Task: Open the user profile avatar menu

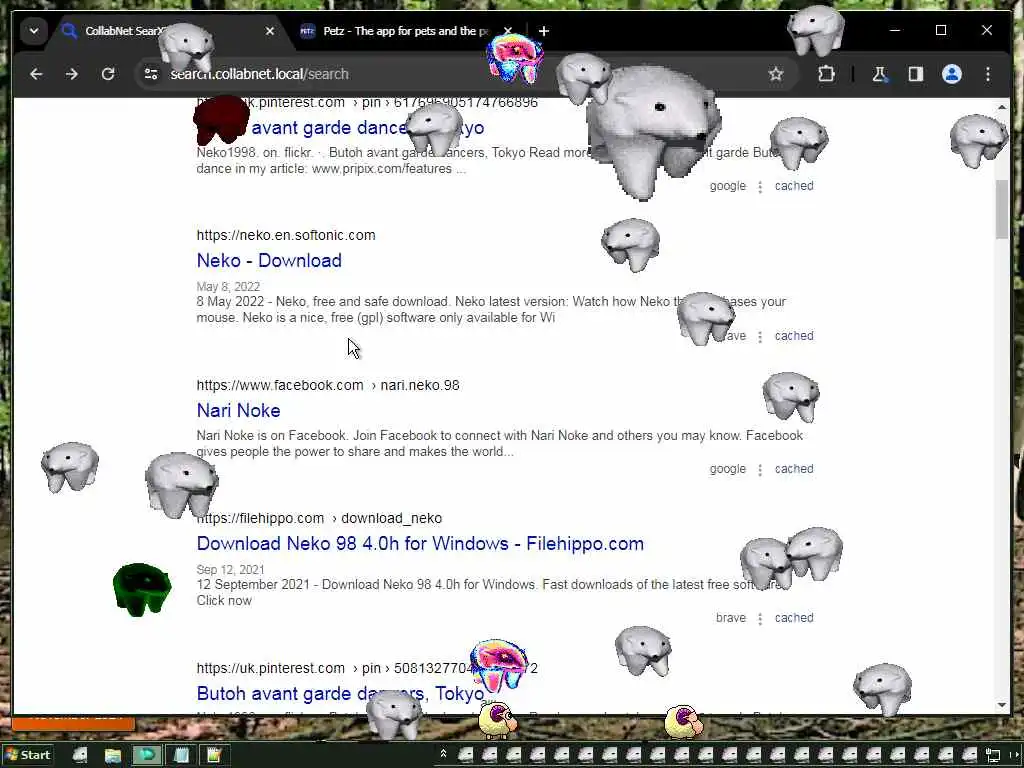Action: [x=952, y=74]
